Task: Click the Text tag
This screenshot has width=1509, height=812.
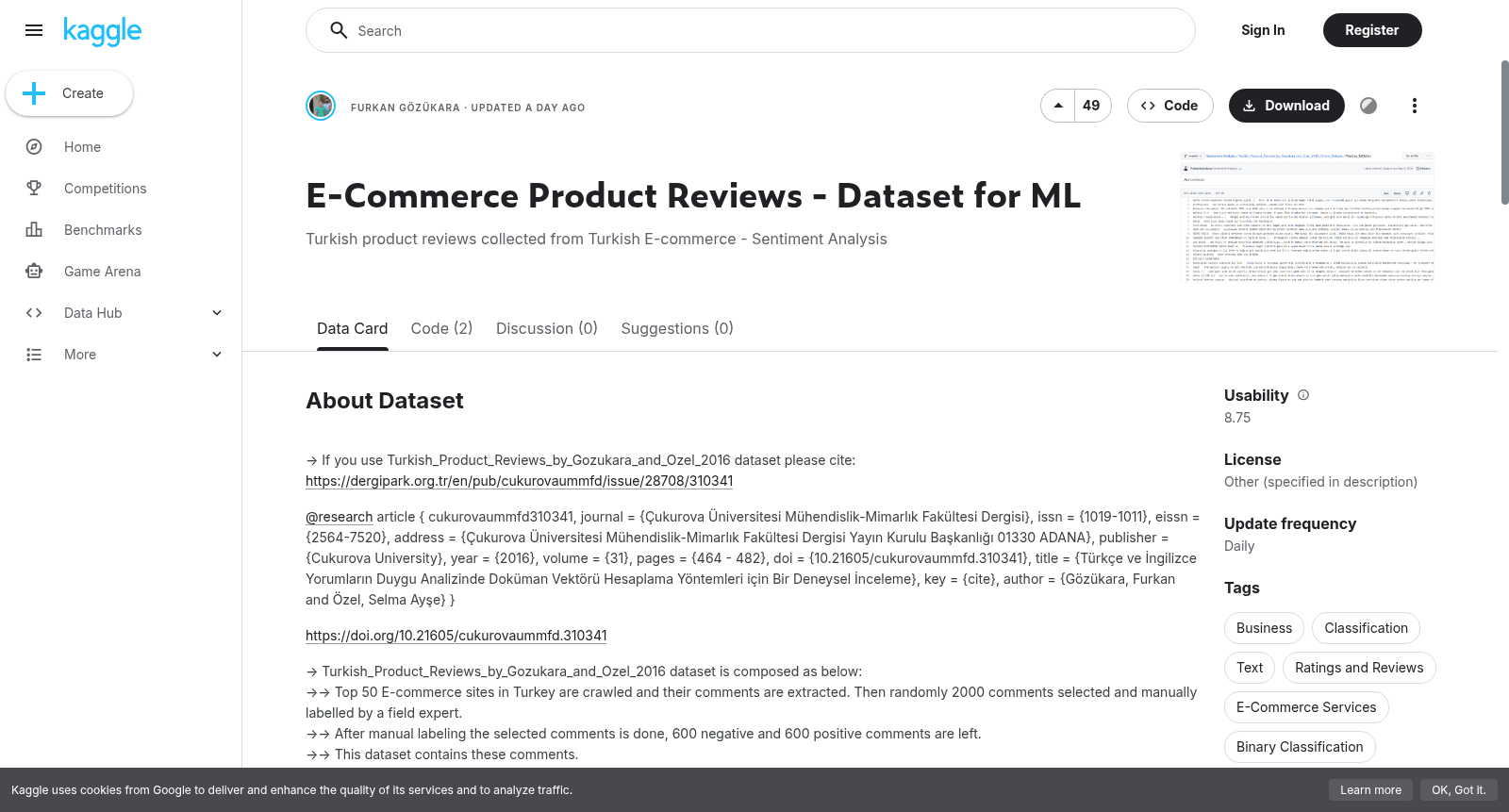Action: [x=1250, y=668]
